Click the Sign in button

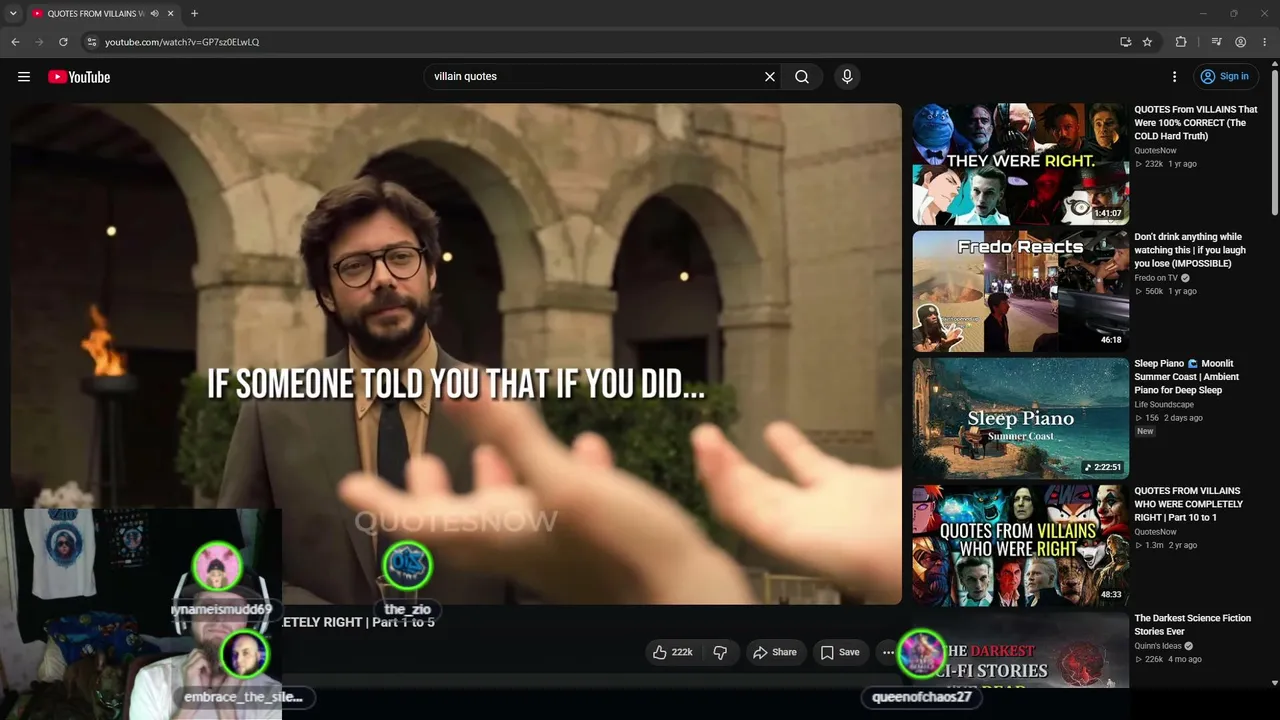point(1225,77)
